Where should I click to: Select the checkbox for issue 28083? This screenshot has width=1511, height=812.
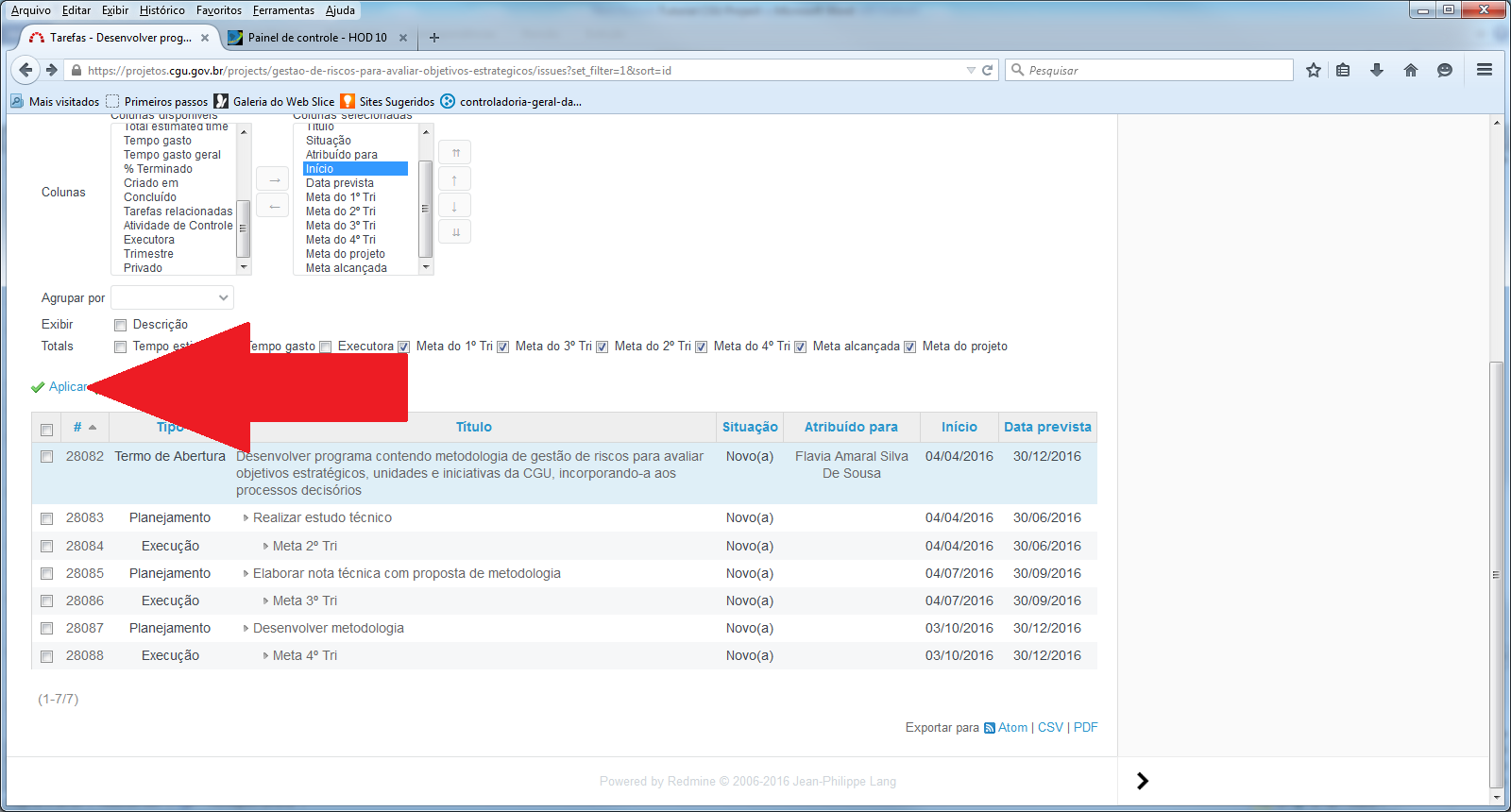[47, 518]
